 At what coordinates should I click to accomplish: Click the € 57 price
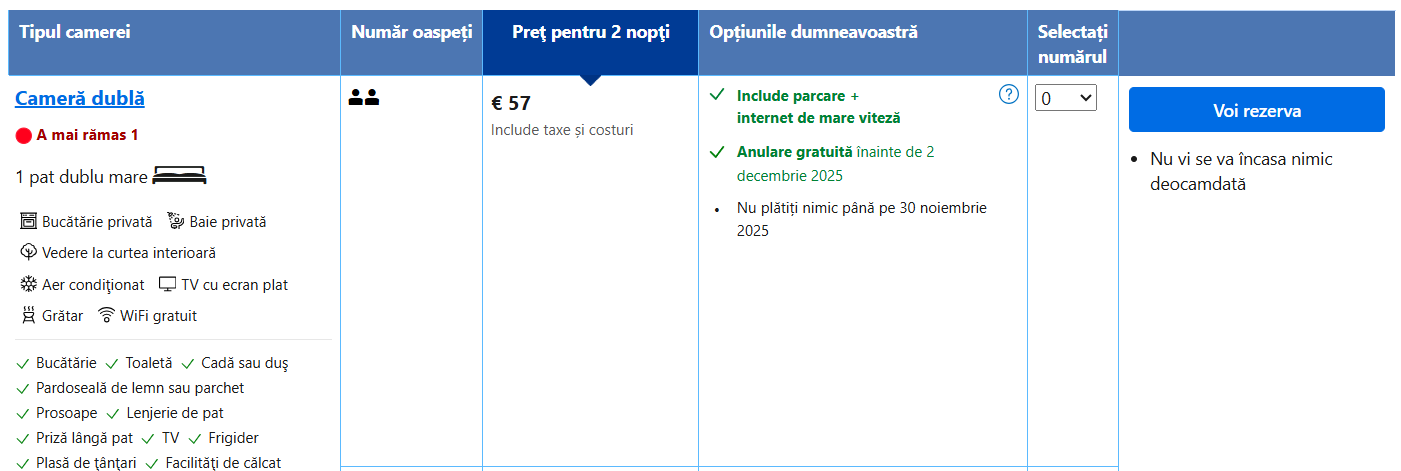click(511, 103)
